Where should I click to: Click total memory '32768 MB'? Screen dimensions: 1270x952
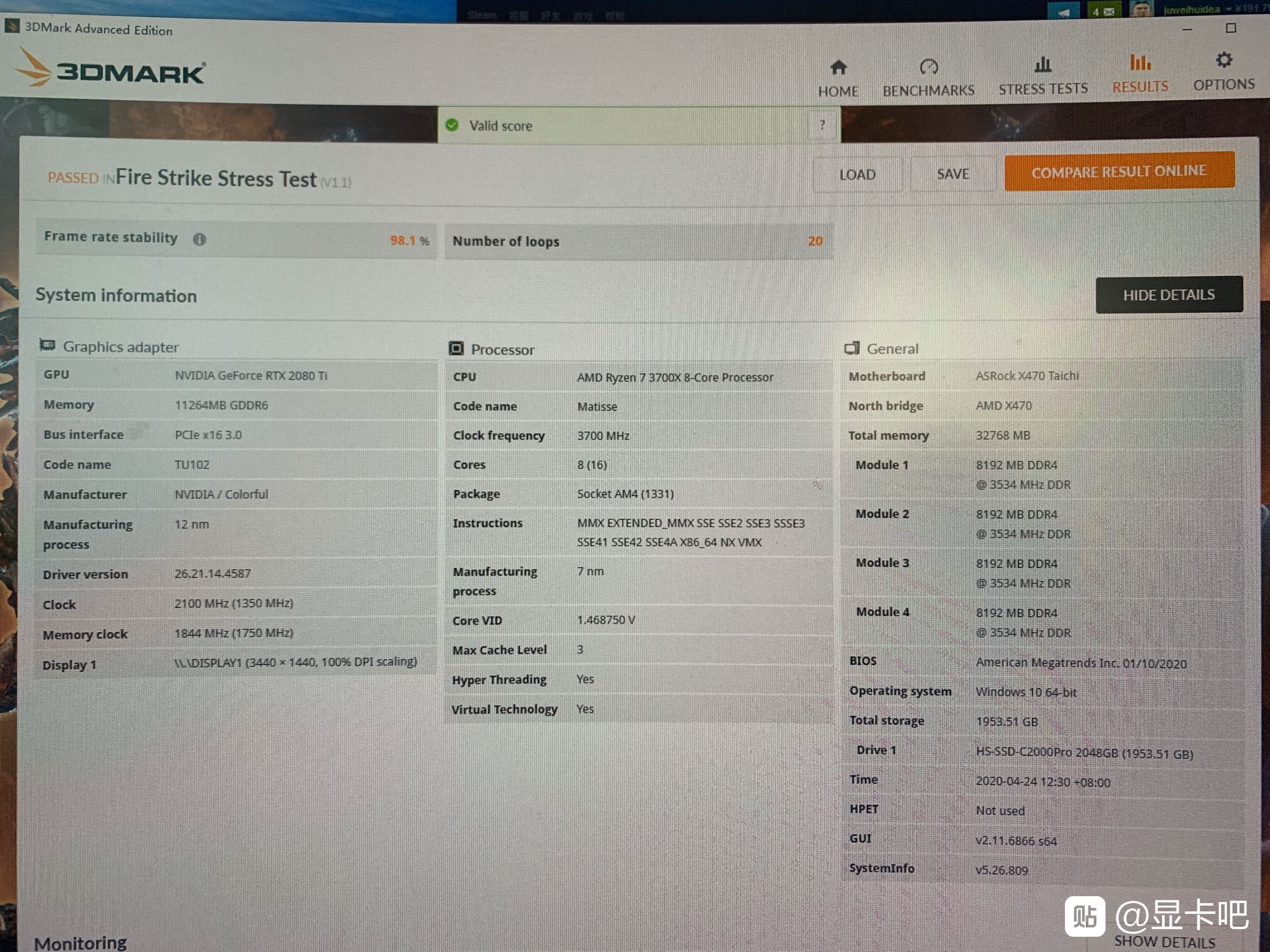[1003, 435]
